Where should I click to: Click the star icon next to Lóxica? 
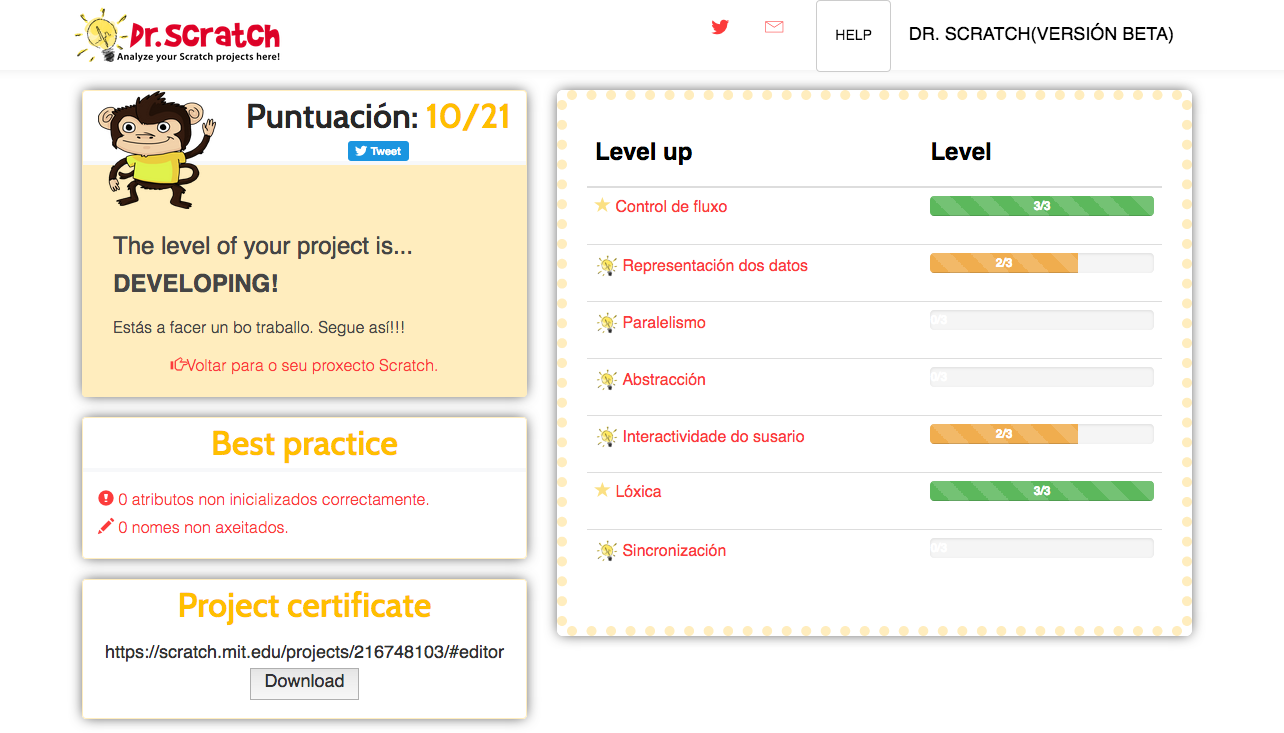pyautogui.click(x=602, y=490)
